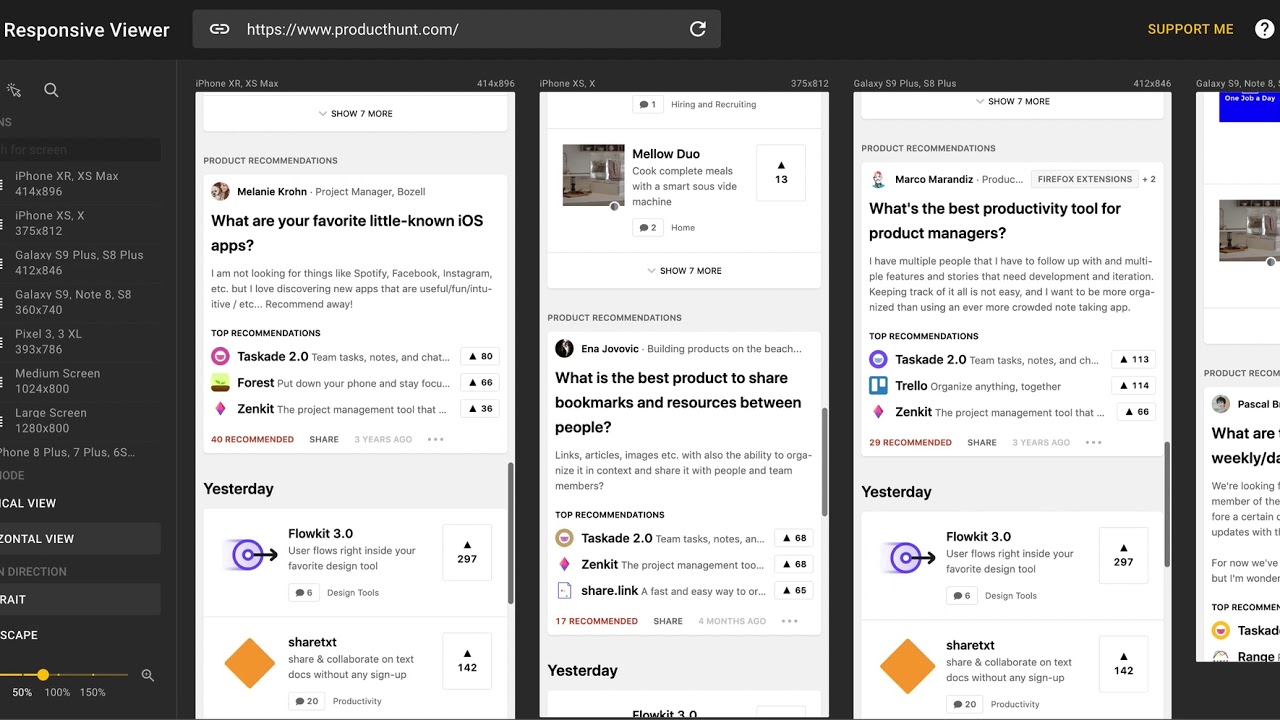The image size is (1280, 720).
Task: Select Medium Screen 1024x800 in sidebar
Action: pyautogui.click(x=80, y=381)
